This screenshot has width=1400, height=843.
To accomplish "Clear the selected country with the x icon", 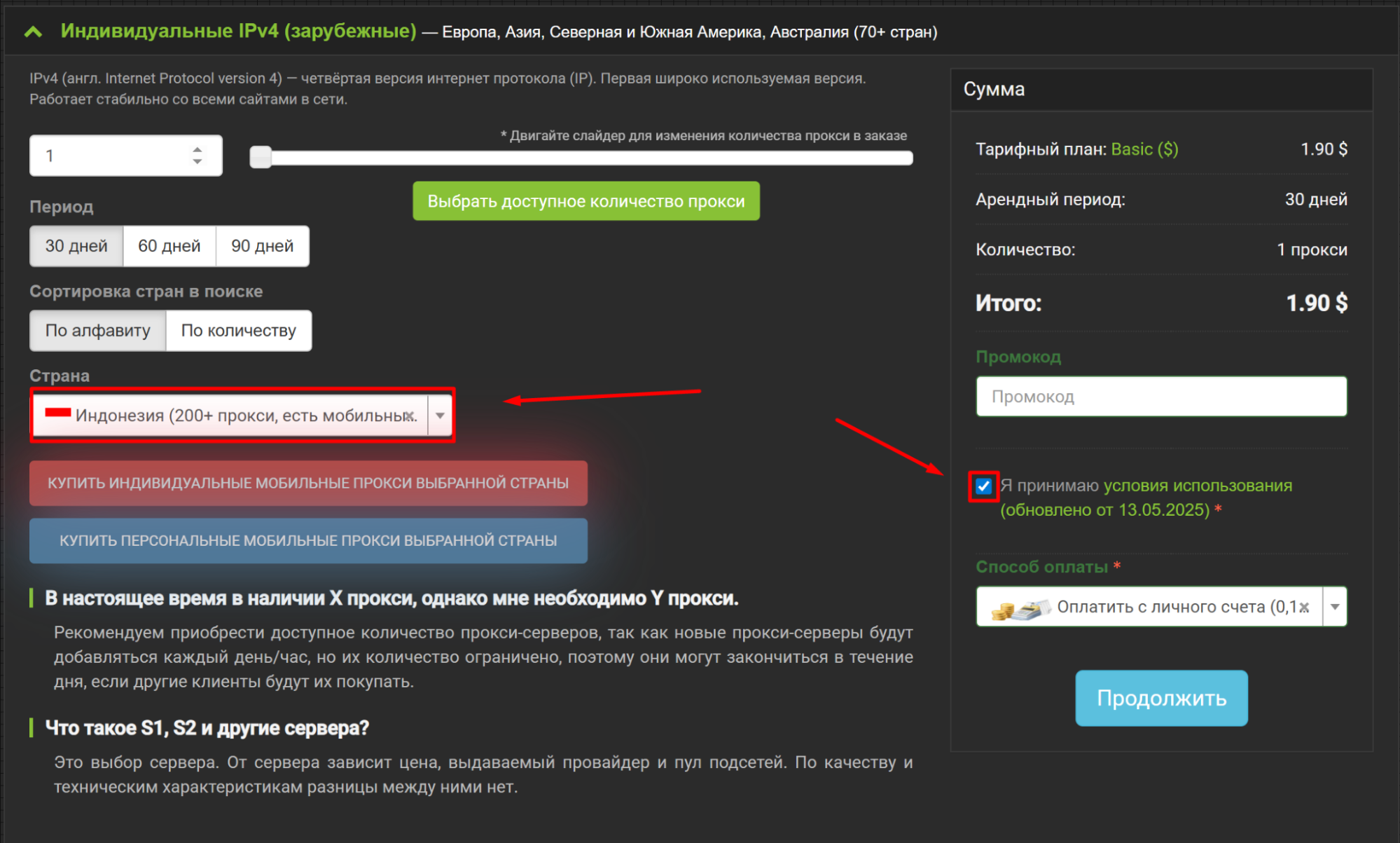I will [x=410, y=416].
